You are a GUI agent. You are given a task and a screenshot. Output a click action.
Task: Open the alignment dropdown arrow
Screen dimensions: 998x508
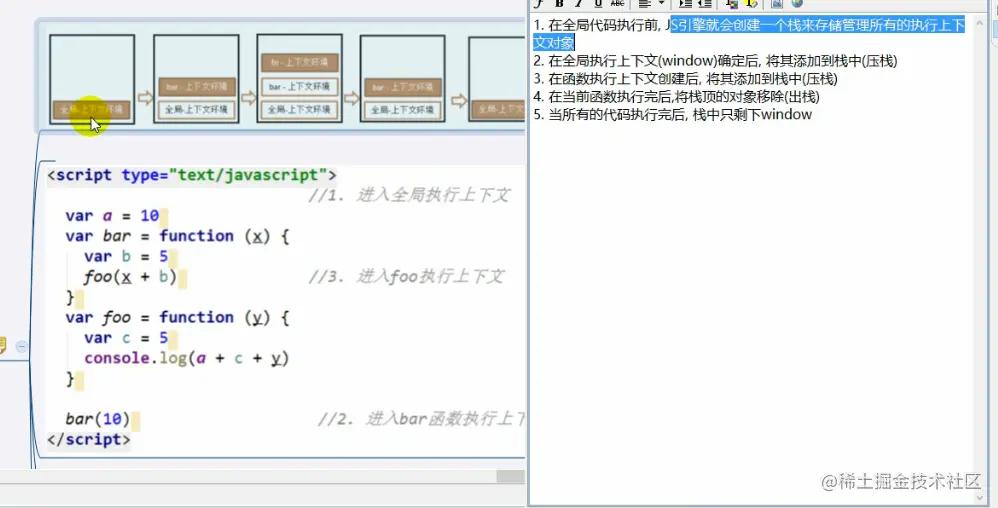coord(661,4)
